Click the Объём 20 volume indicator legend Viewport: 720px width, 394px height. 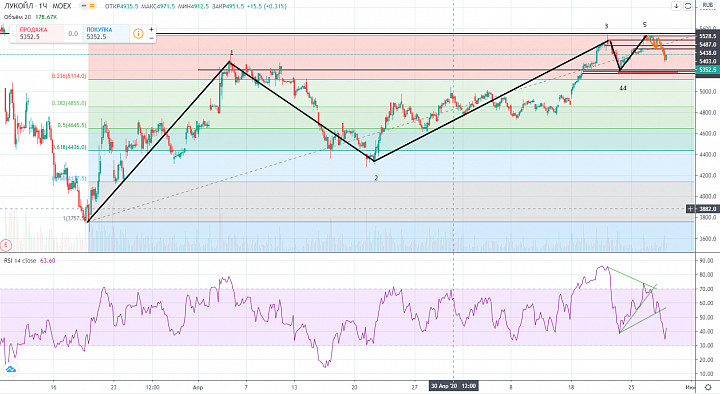coord(17,17)
